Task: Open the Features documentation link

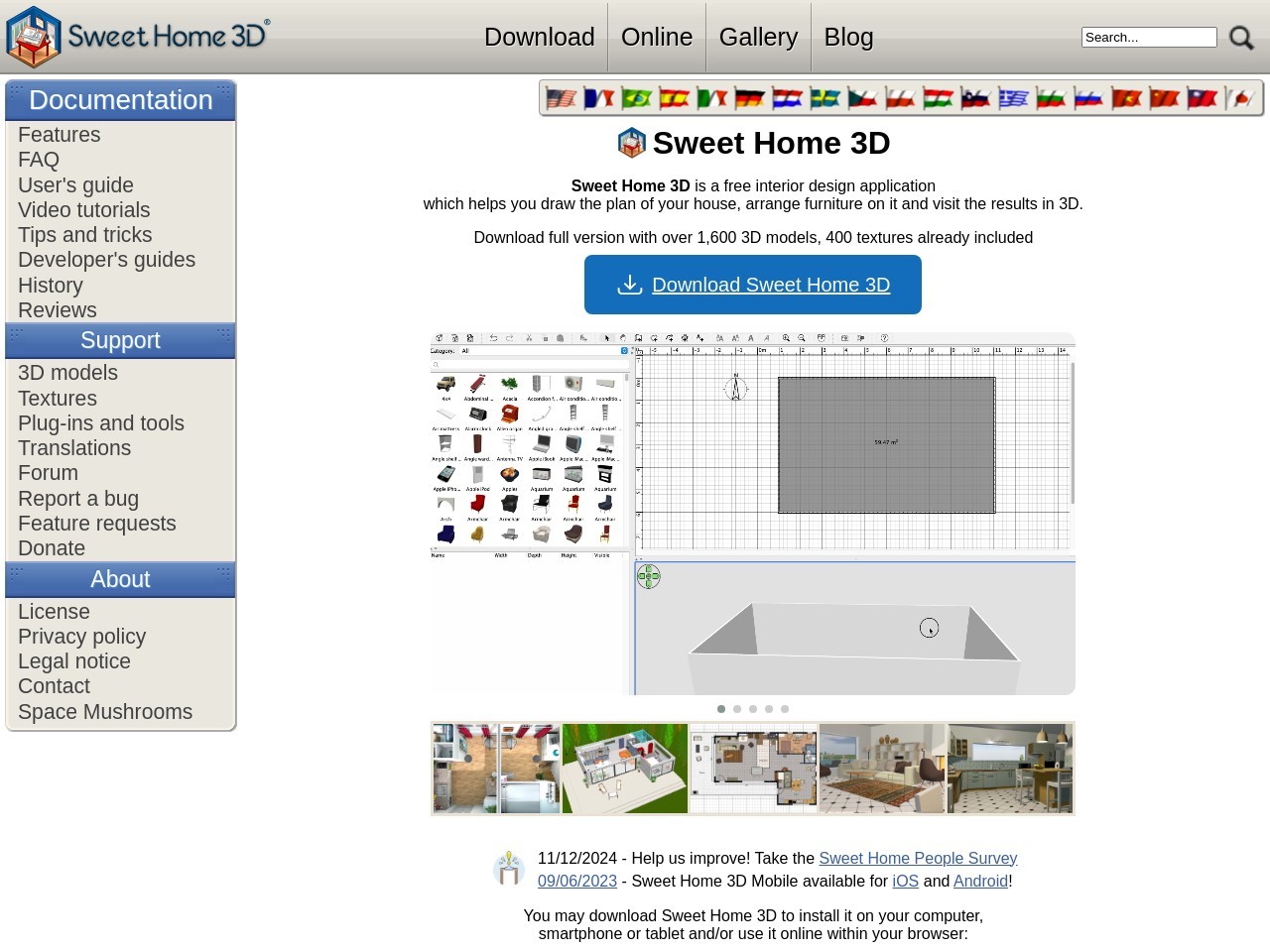Action: [x=60, y=135]
